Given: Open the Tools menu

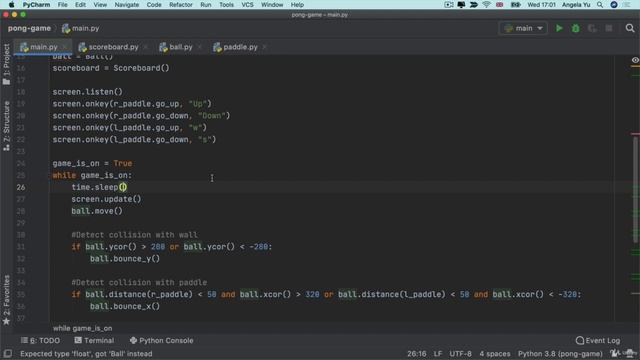Looking at the screenshot, I should click(227, 5).
